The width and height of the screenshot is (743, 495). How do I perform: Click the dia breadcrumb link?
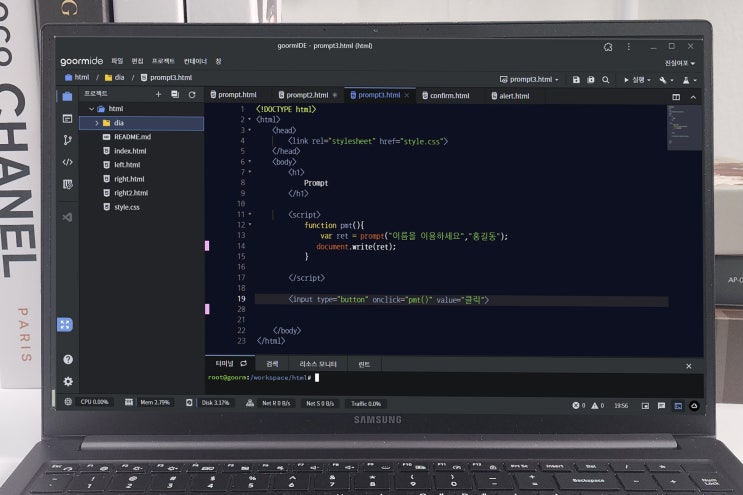(115, 77)
